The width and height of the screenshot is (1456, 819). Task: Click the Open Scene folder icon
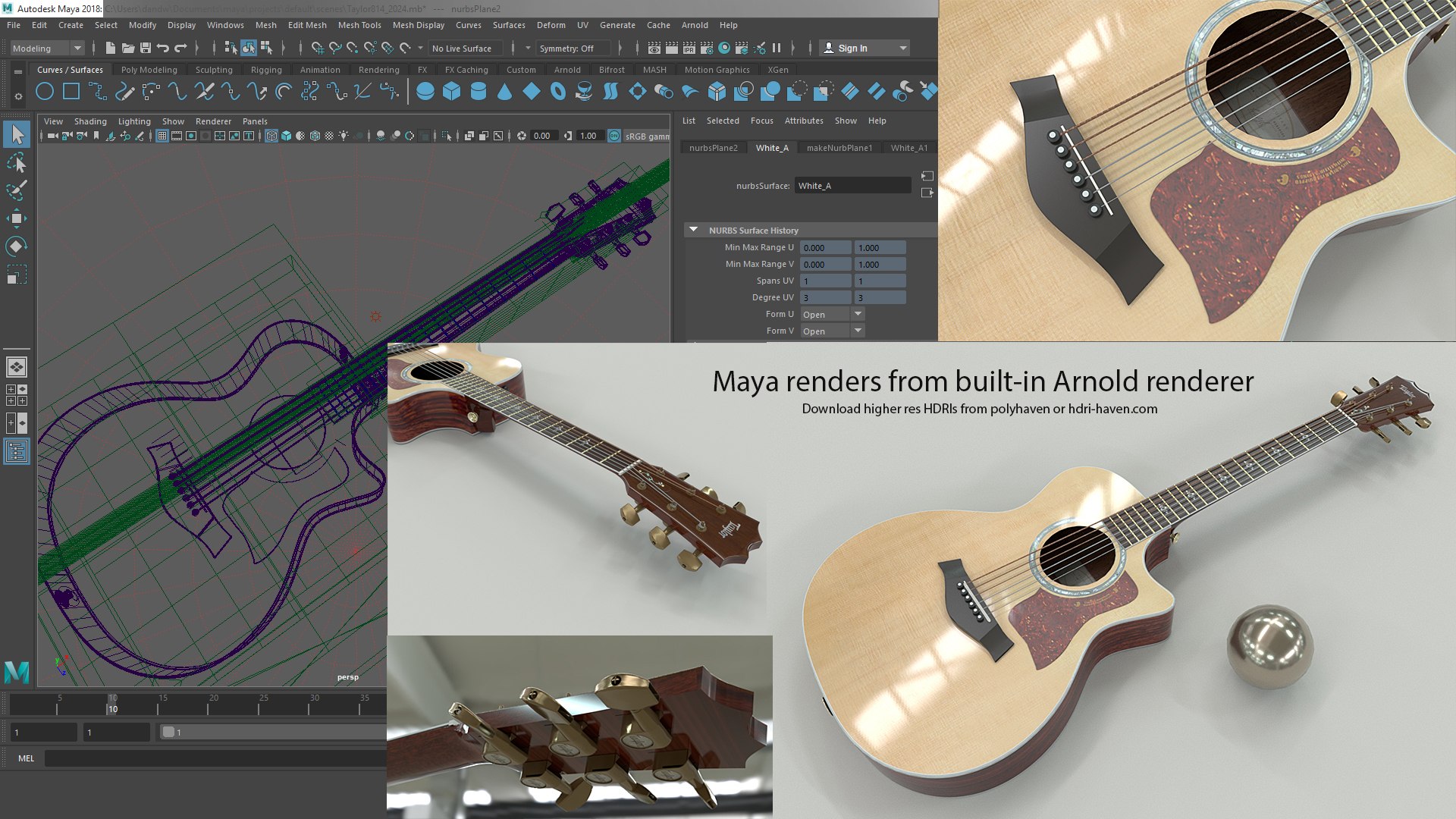128,48
